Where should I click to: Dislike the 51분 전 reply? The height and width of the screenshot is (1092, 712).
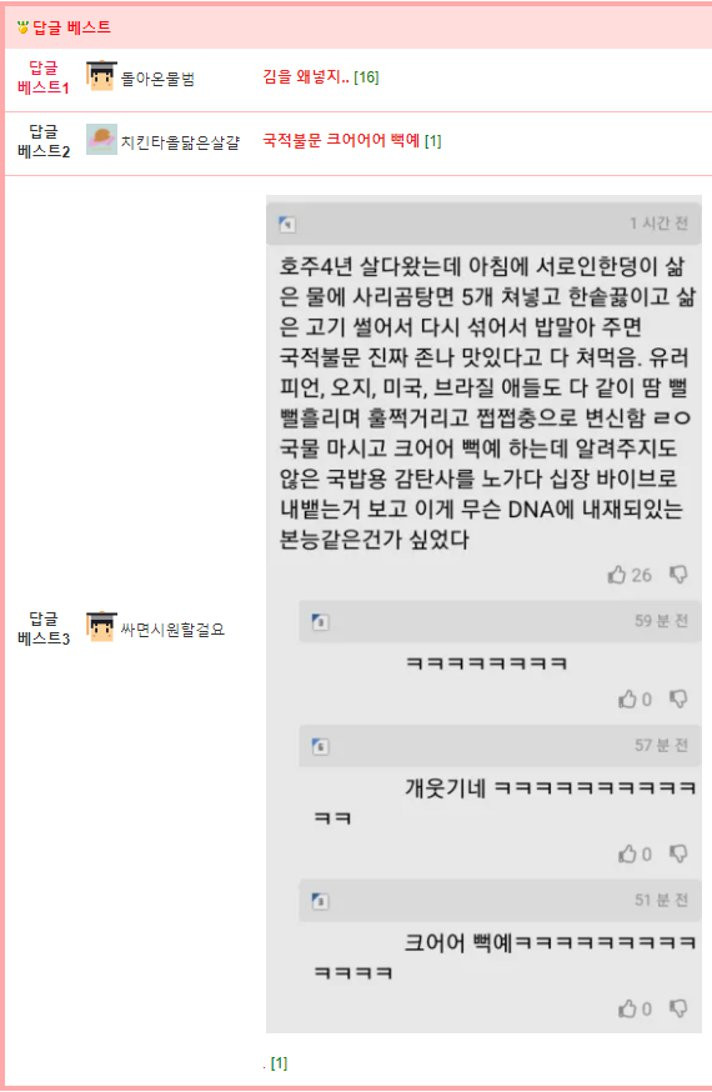[x=679, y=1008]
